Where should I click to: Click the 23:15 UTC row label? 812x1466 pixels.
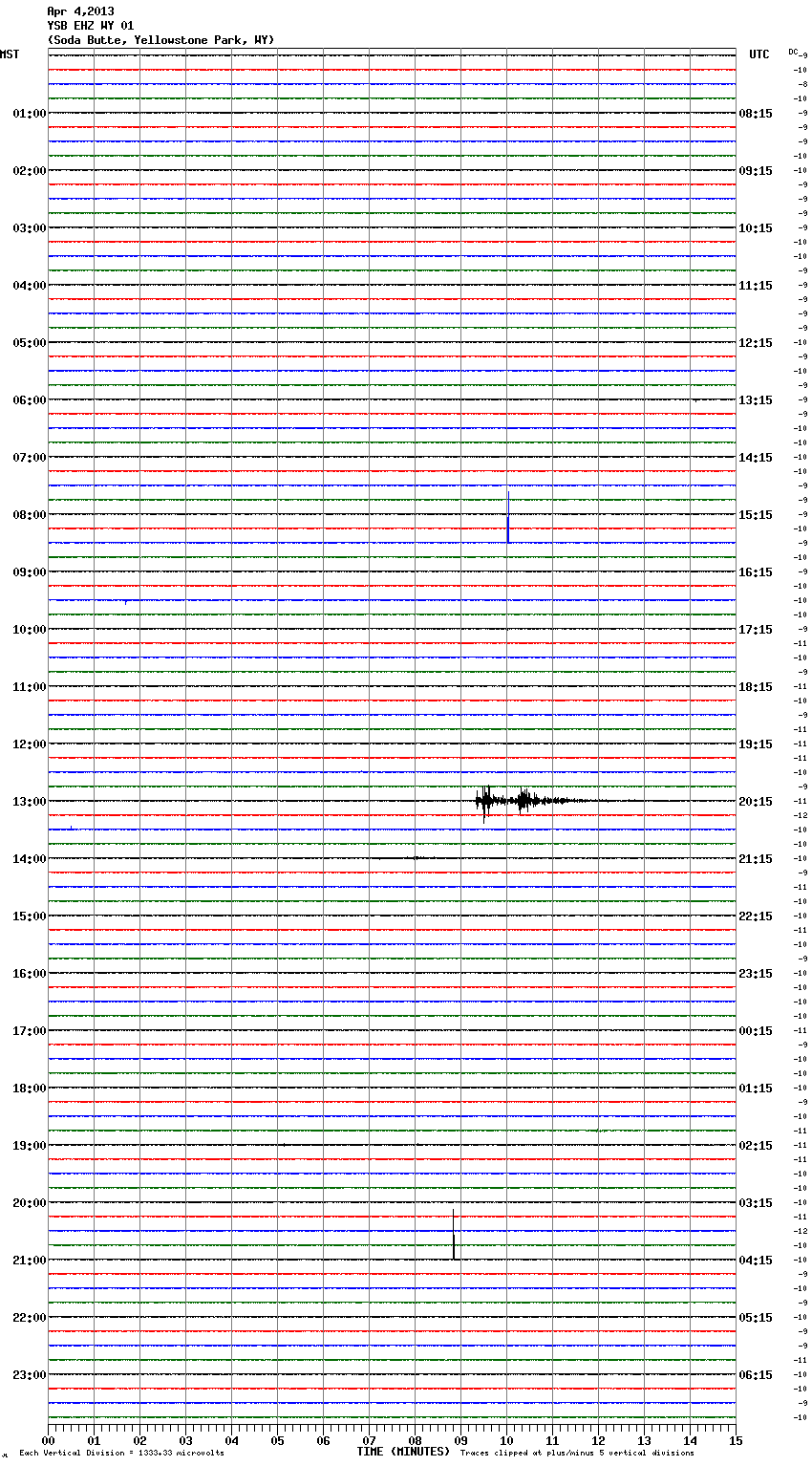pos(756,974)
